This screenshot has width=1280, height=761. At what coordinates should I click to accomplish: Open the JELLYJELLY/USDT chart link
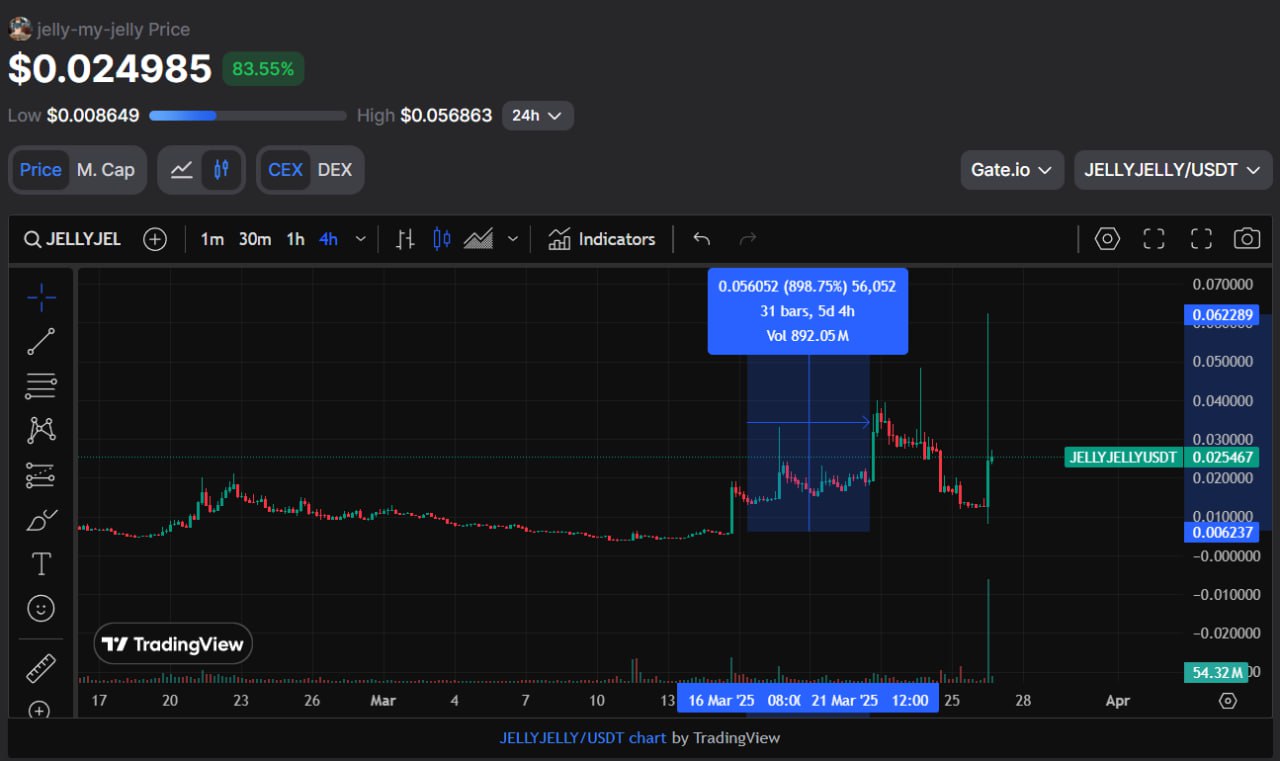(583, 738)
